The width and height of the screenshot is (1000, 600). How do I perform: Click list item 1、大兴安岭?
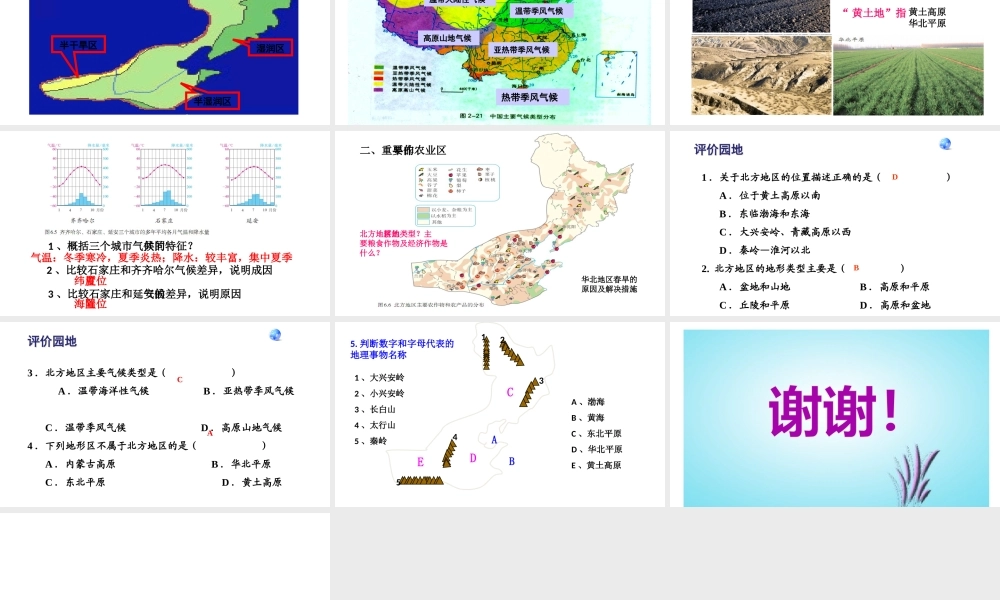click(x=379, y=377)
